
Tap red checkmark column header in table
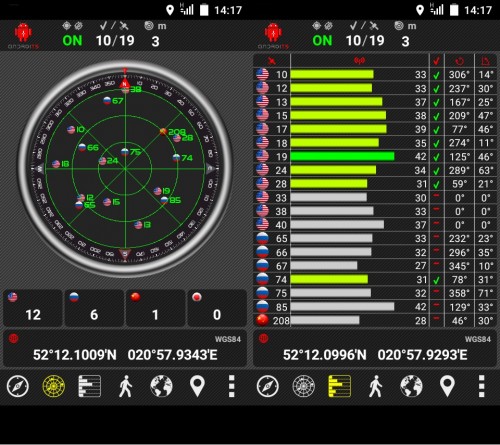436,61
